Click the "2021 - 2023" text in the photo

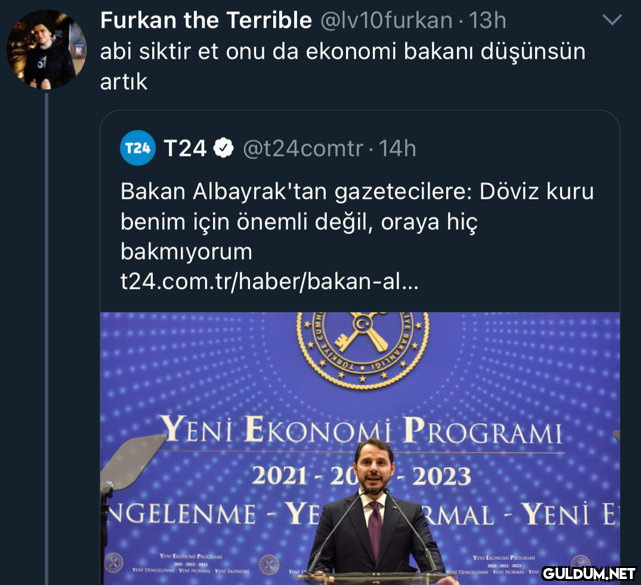tap(361, 475)
